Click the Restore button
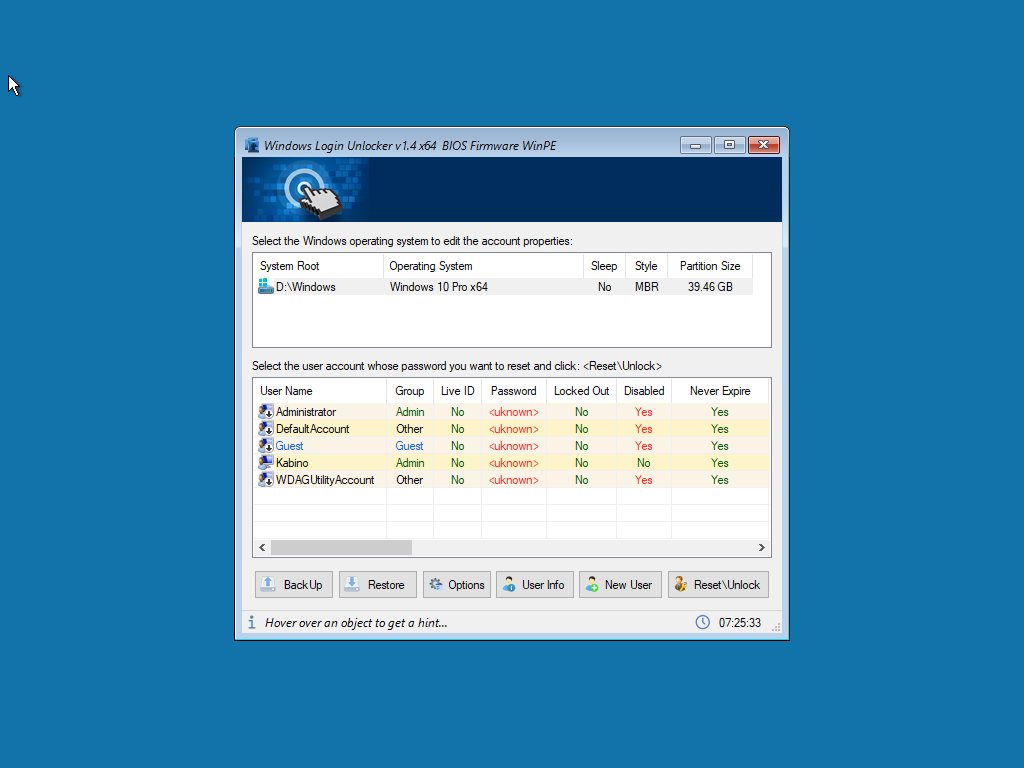The width and height of the screenshot is (1024, 768). coord(377,584)
